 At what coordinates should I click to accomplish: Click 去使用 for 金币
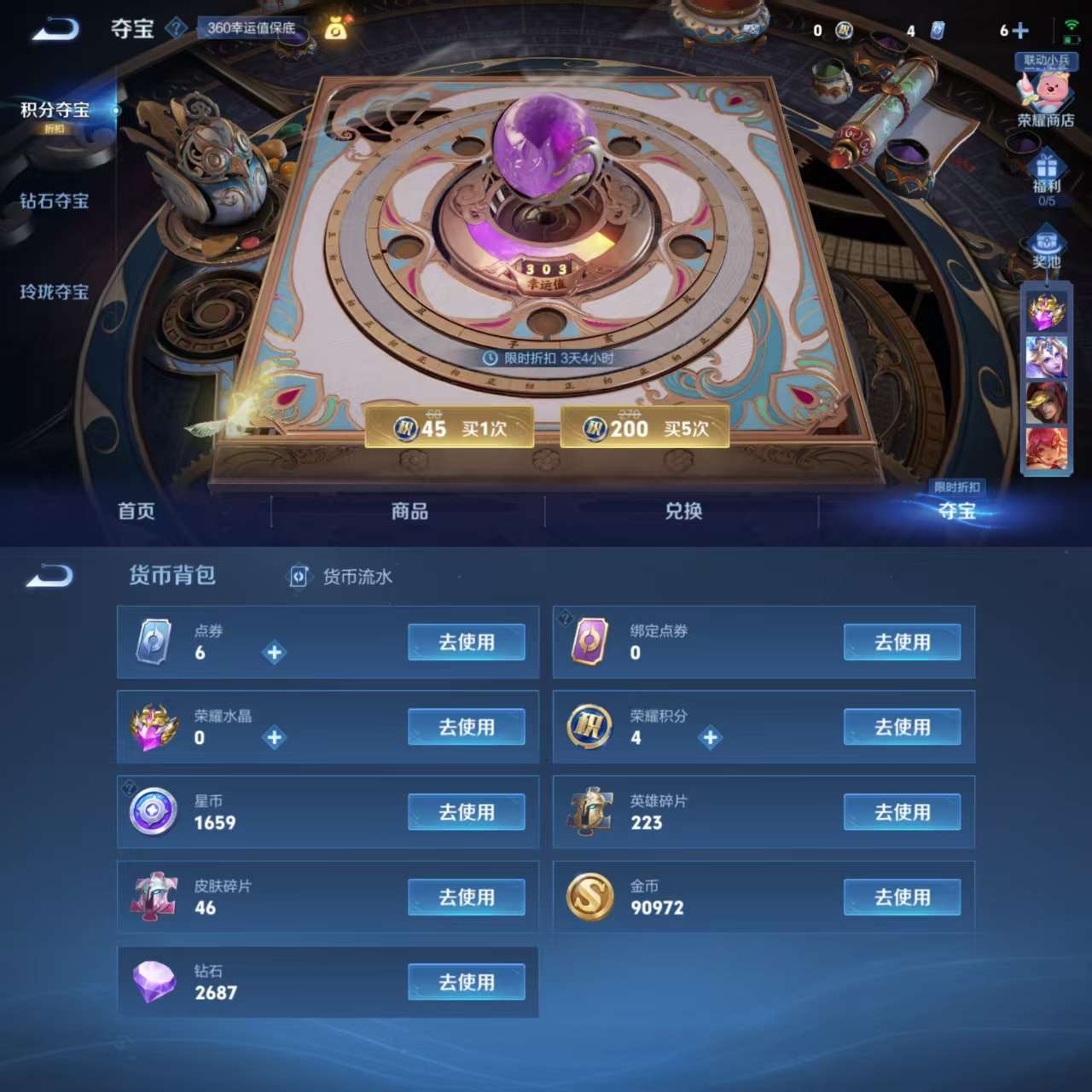coord(903,897)
